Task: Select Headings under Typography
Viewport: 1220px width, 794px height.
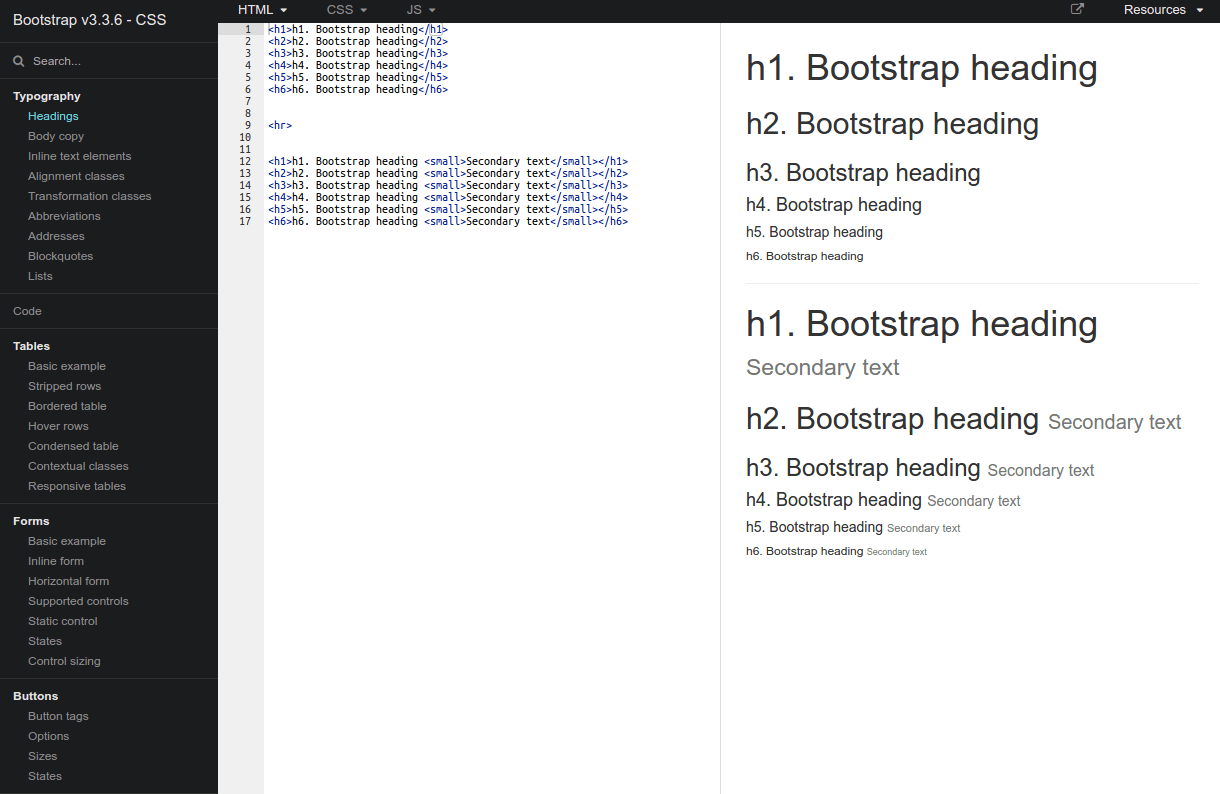Action: coord(52,115)
